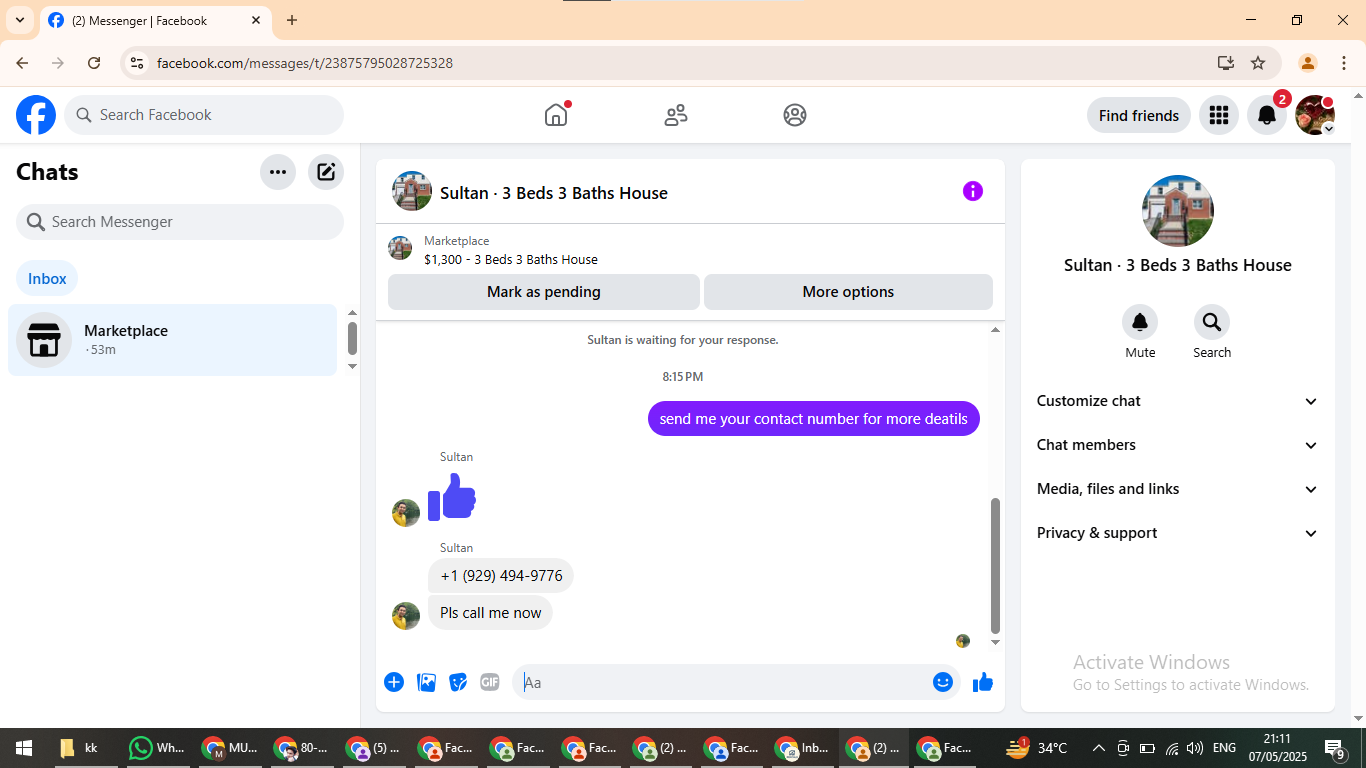Focus the Search Facebook field
This screenshot has width=1366, height=768.
click(x=204, y=115)
